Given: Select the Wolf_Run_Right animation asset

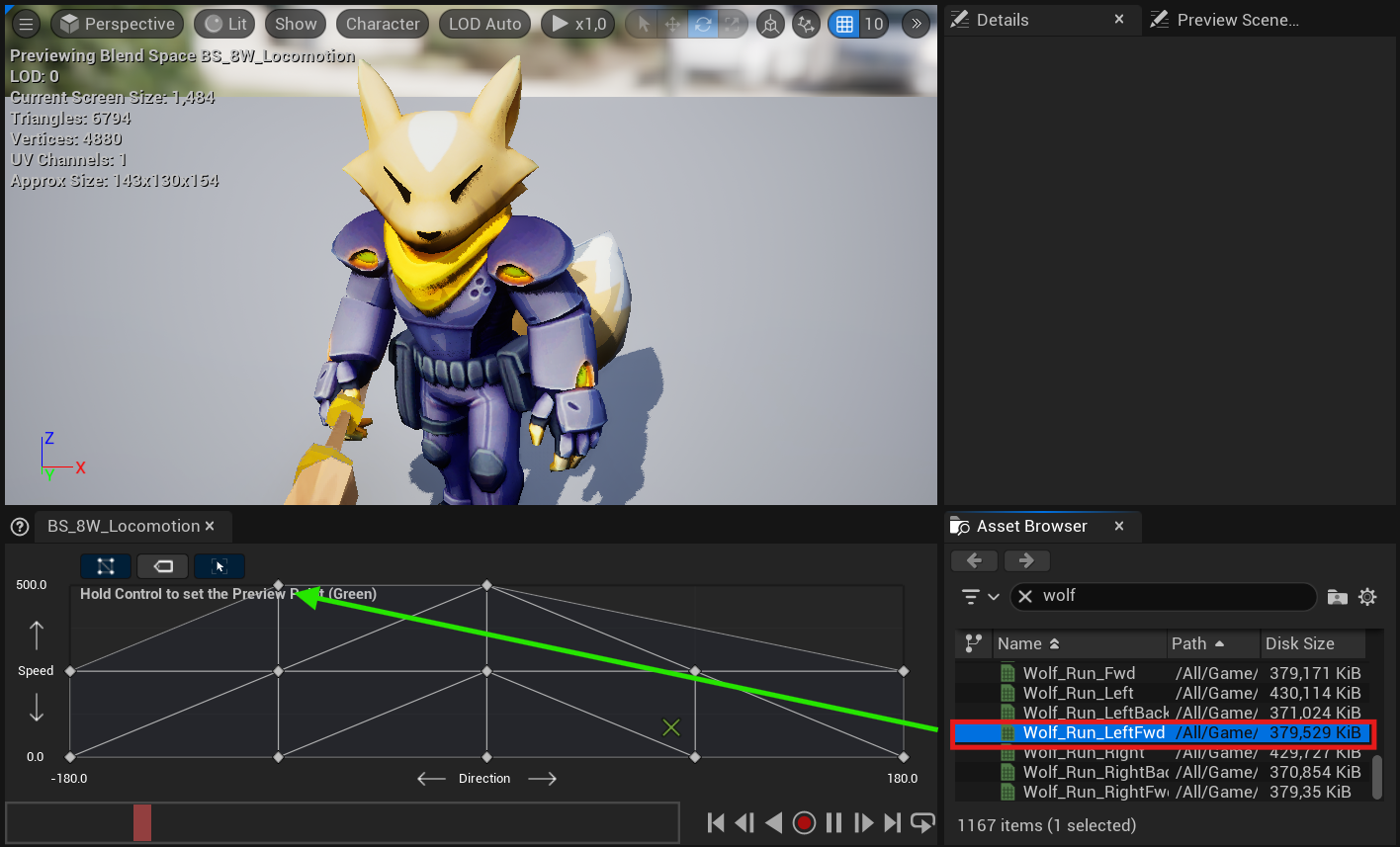Looking at the screenshot, I should coord(1164,752).
